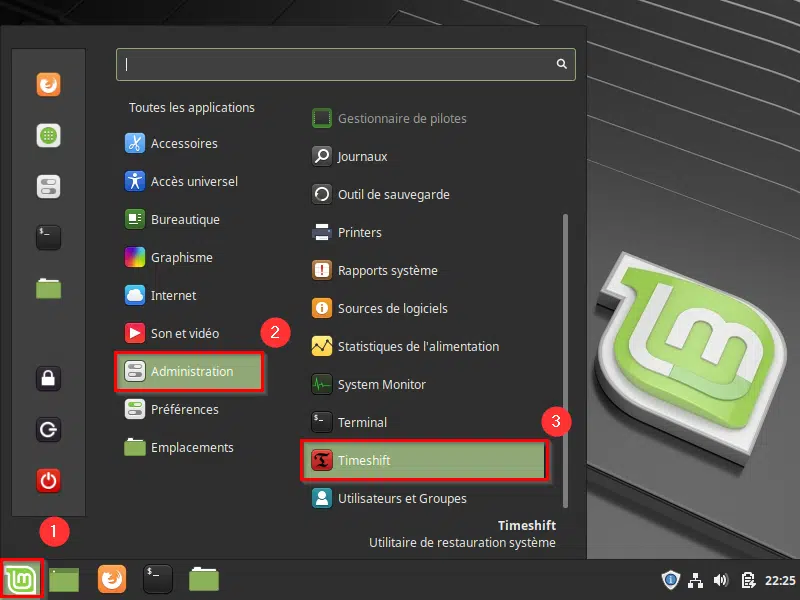The height and width of the screenshot is (600, 800).
Task: Select Toutes les applications category
Action: [x=191, y=108]
